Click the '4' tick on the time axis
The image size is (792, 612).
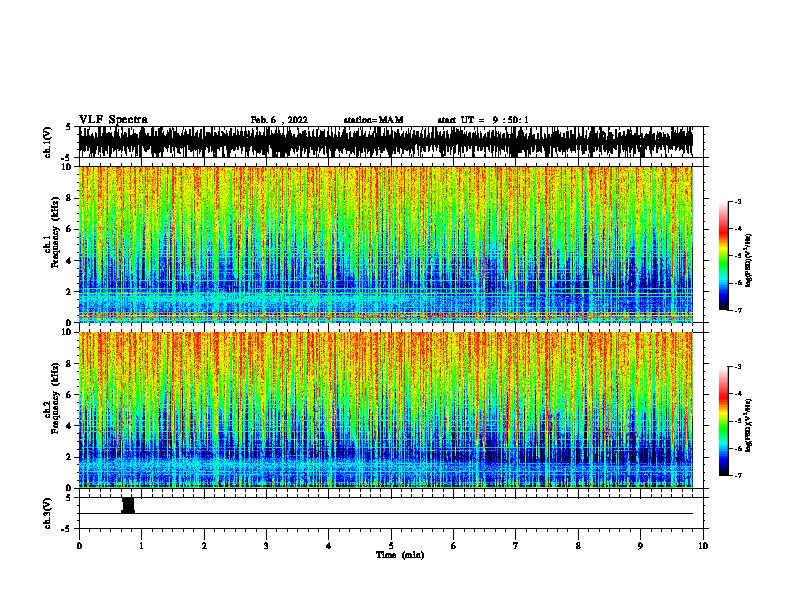click(x=329, y=546)
